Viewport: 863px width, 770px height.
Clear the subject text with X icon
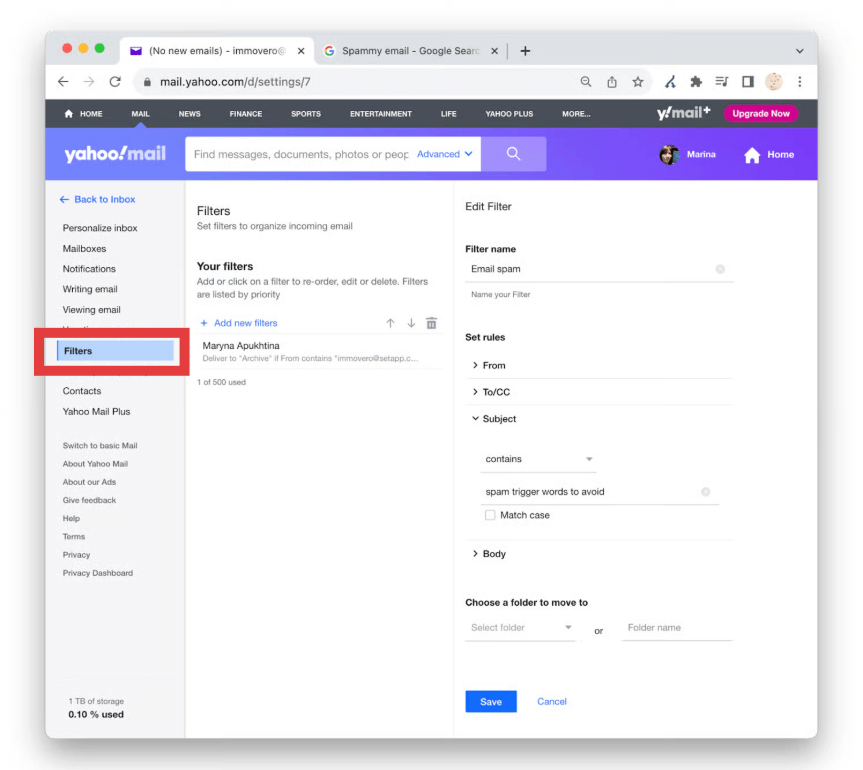tap(705, 492)
